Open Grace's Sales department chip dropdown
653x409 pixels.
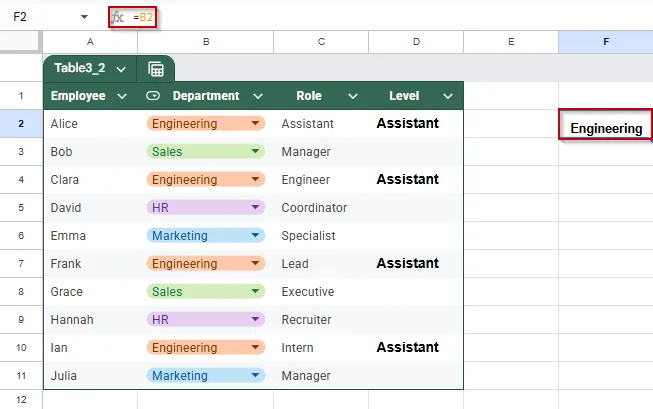(256, 291)
